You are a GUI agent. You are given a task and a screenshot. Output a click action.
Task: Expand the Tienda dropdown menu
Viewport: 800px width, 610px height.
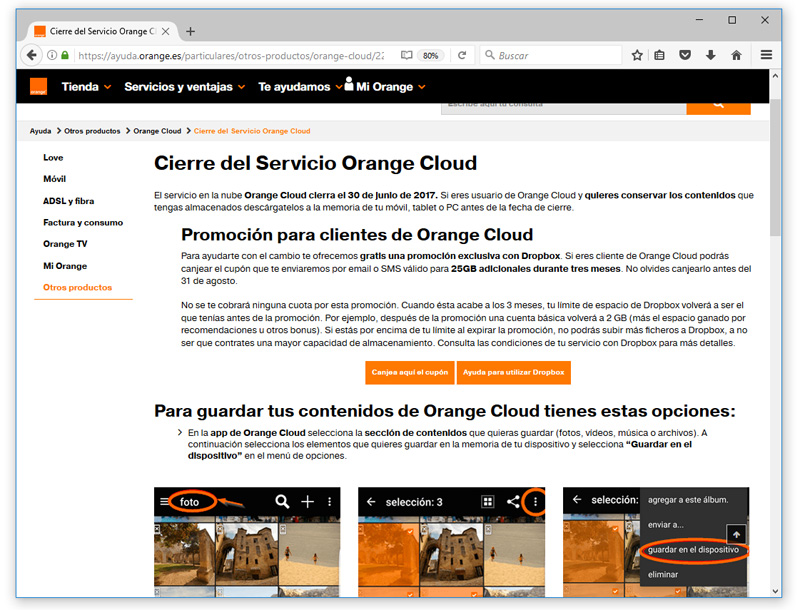tap(86, 87)
